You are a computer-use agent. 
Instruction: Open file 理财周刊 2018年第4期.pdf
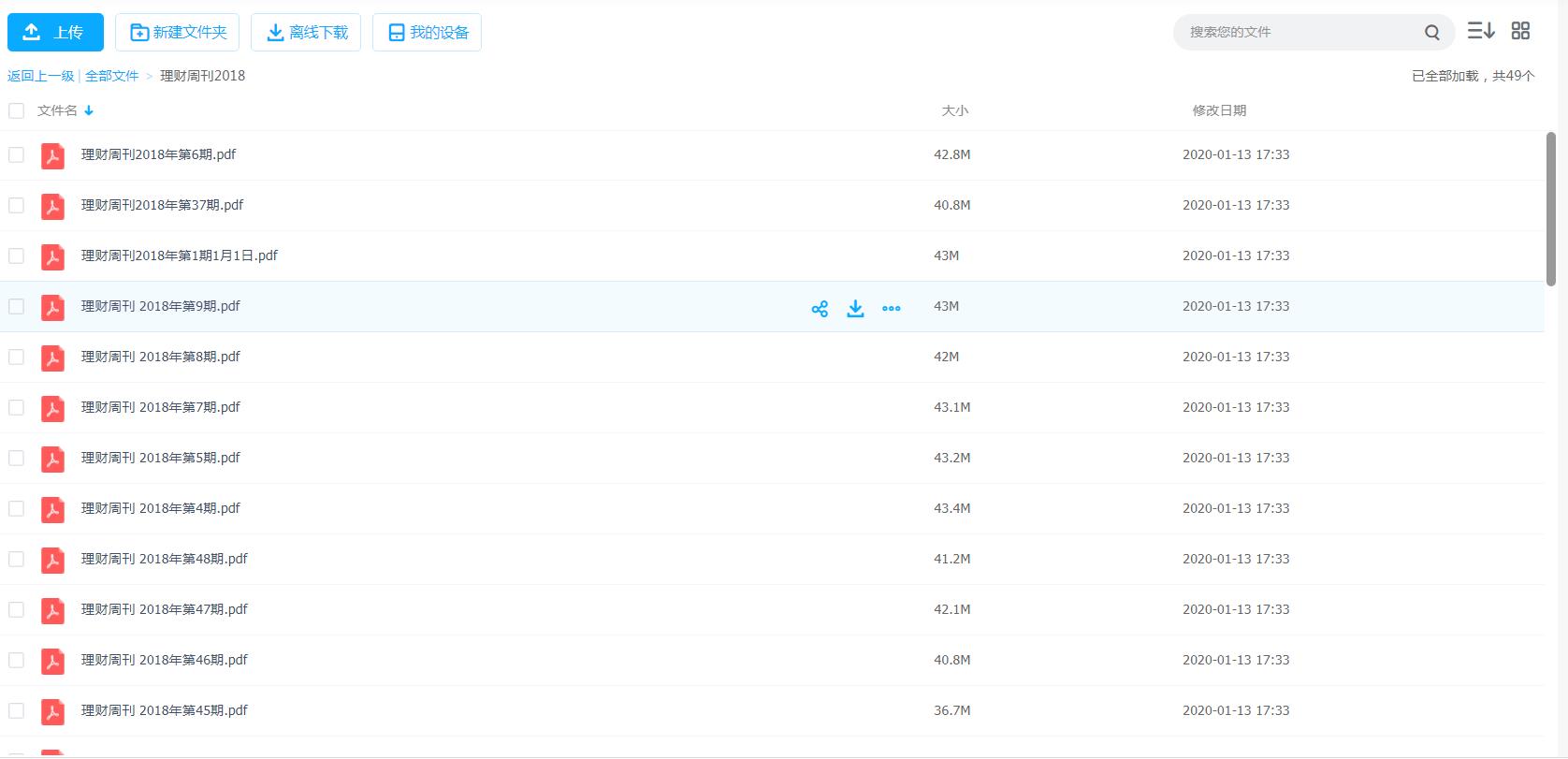161,508
